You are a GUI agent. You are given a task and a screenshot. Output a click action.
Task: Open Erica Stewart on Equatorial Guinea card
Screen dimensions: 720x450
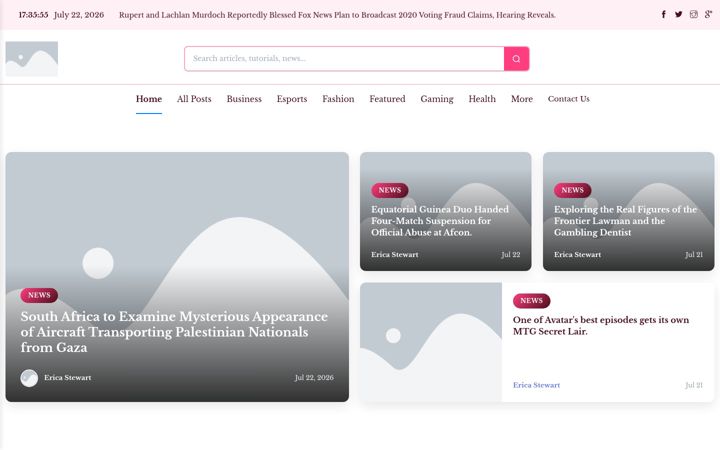click(x=394, y=254)
